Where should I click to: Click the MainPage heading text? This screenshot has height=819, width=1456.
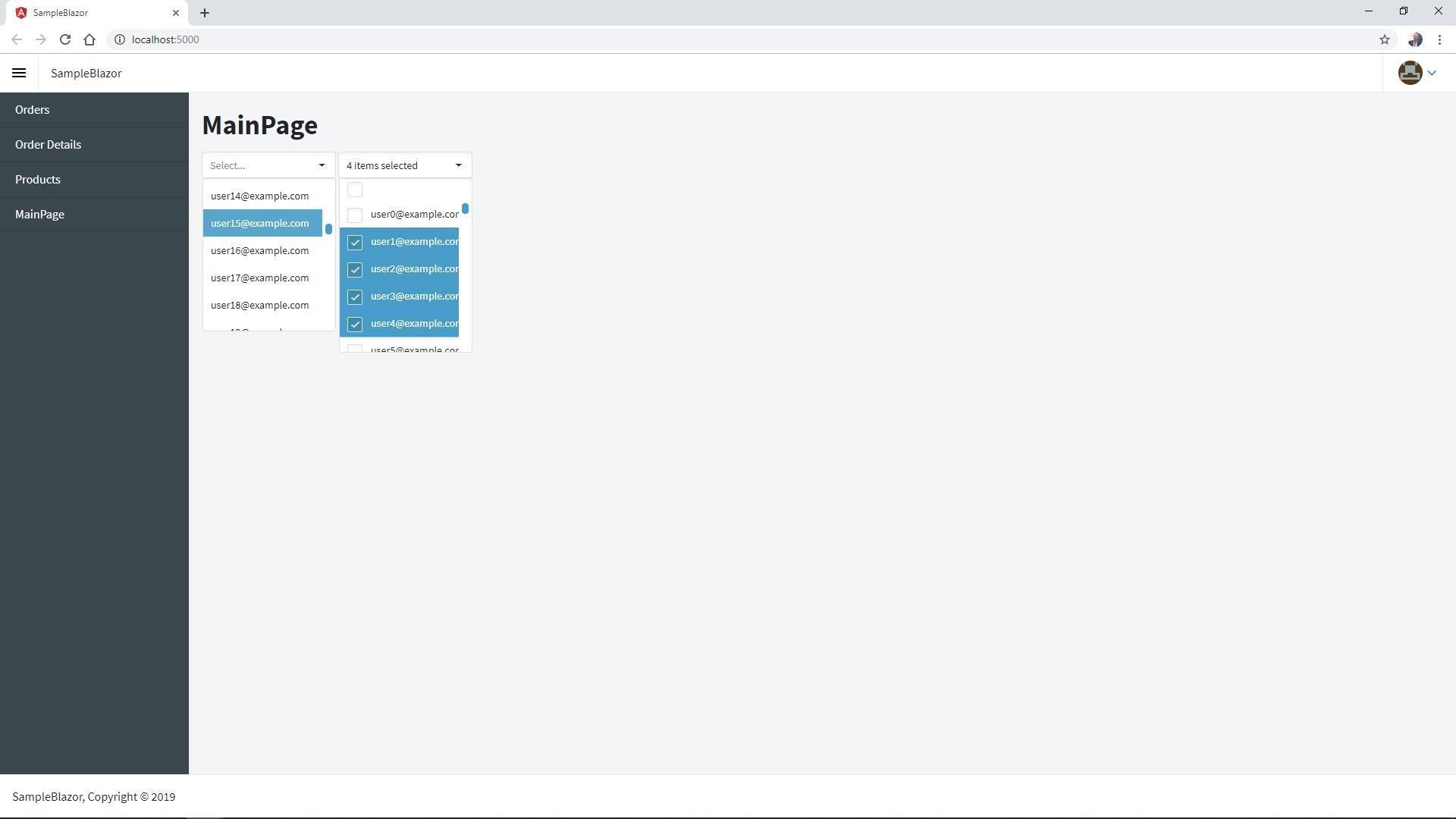(x=260, y=125)
